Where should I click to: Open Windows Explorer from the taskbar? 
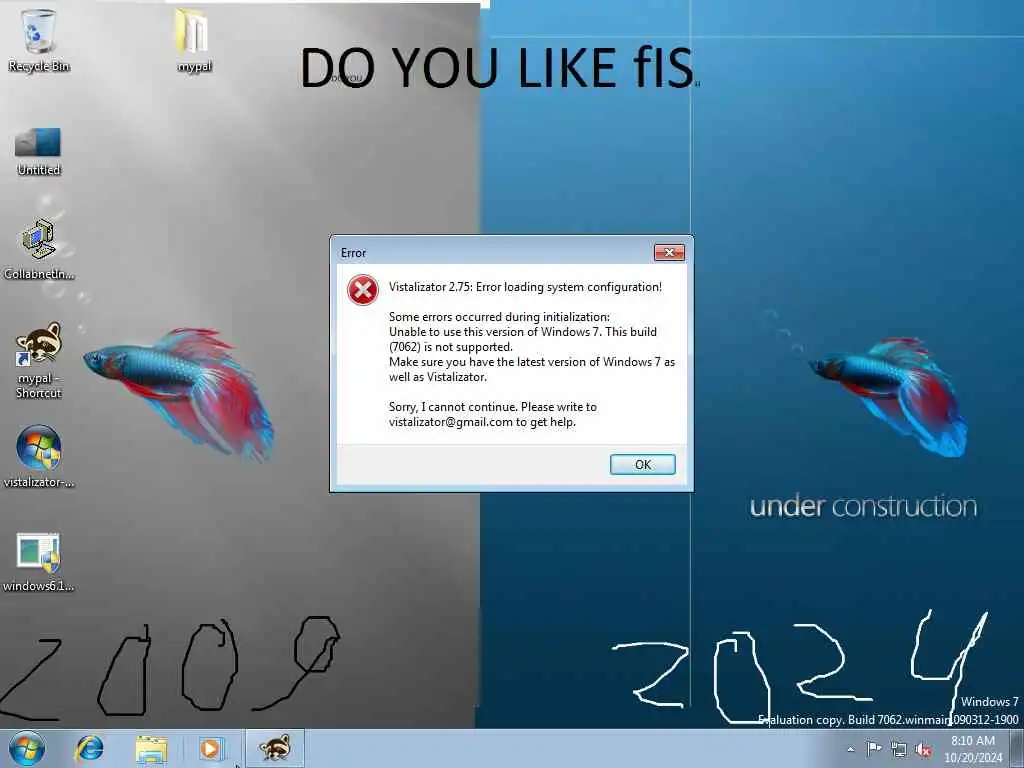pyautogui.click(x=152, y=748)
